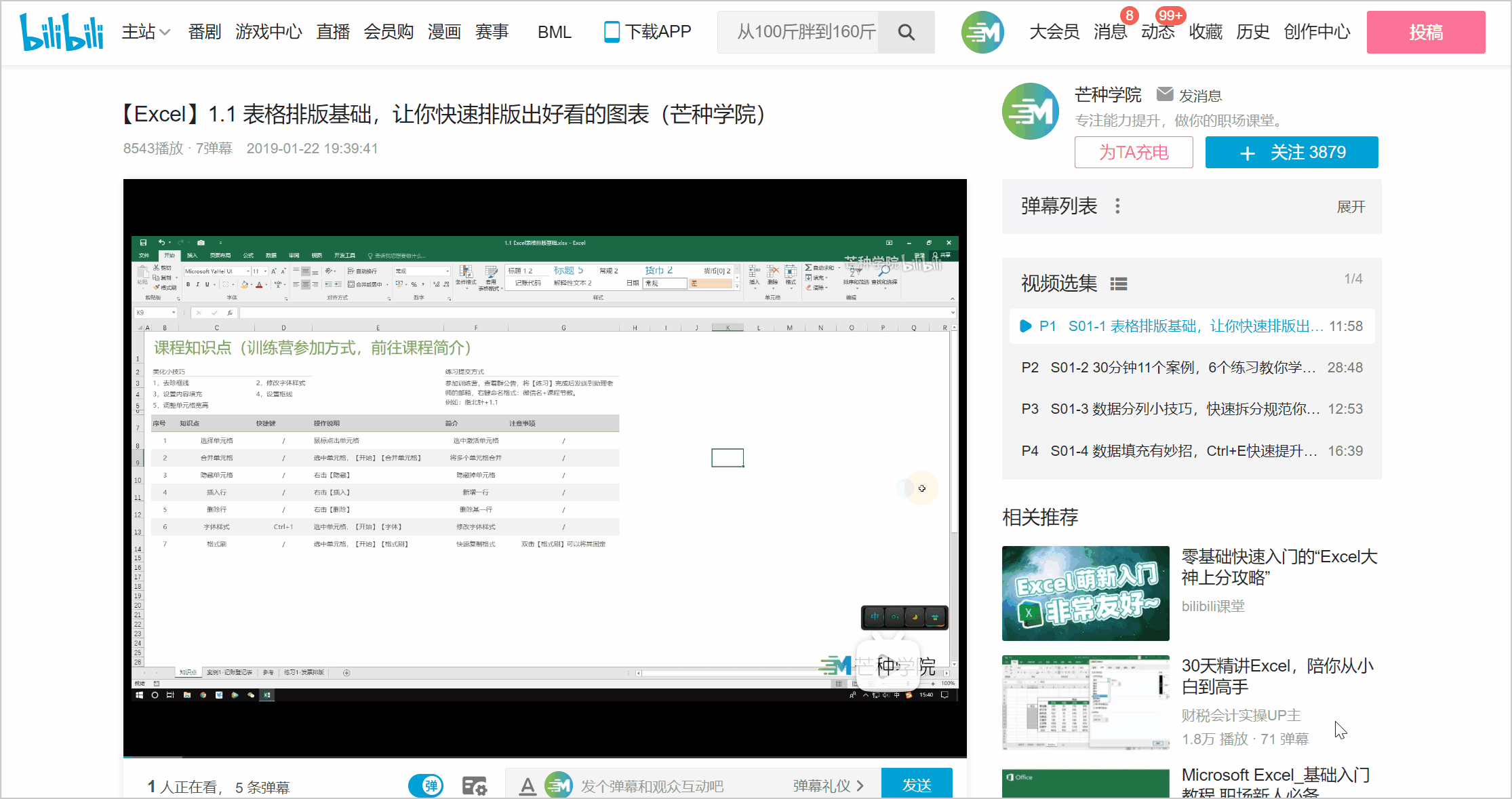Select P3 S01-3 数据分列小技巧 episode

tap(1192, 409)
